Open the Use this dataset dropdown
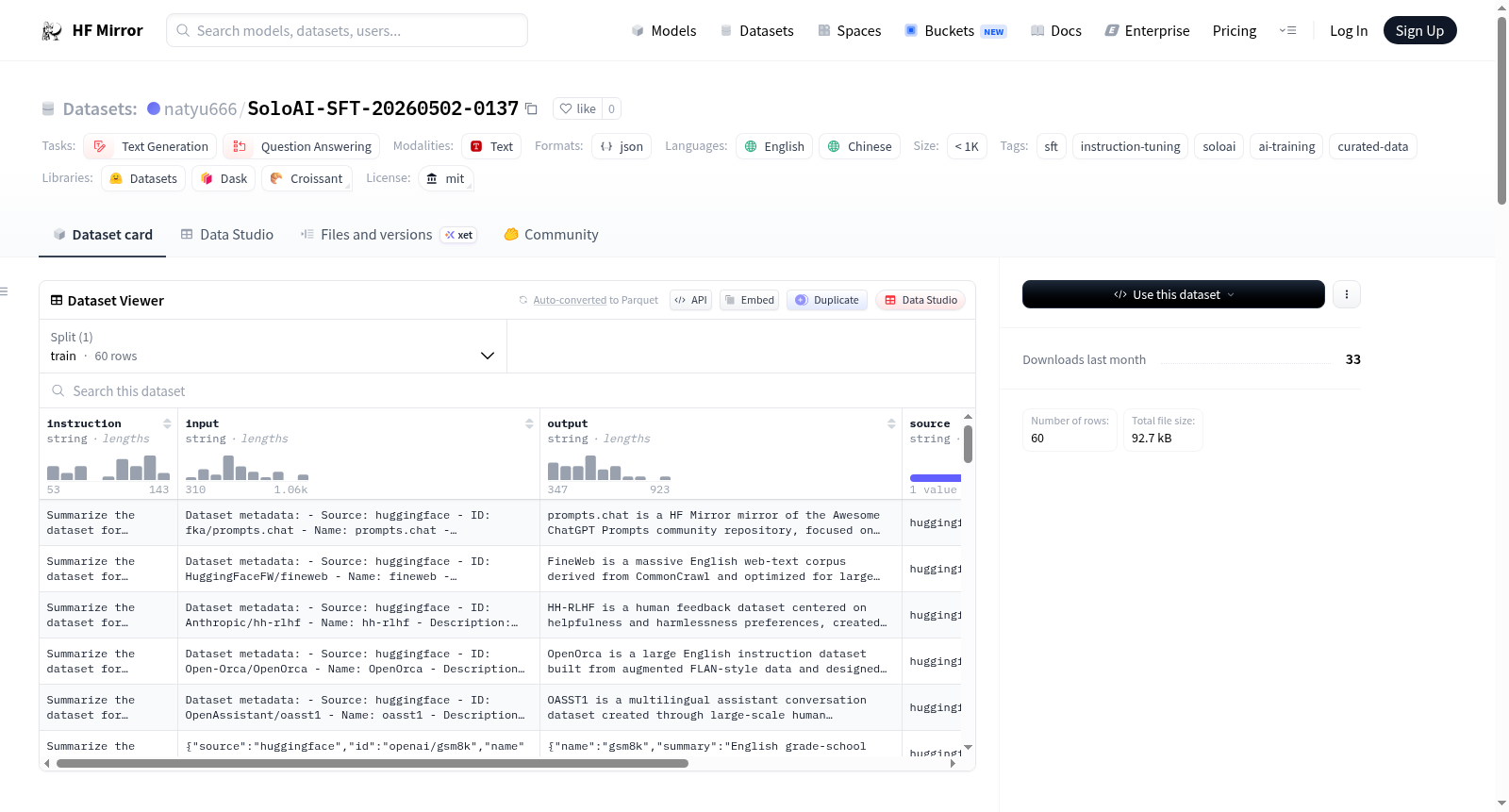 pos(1173,294)
